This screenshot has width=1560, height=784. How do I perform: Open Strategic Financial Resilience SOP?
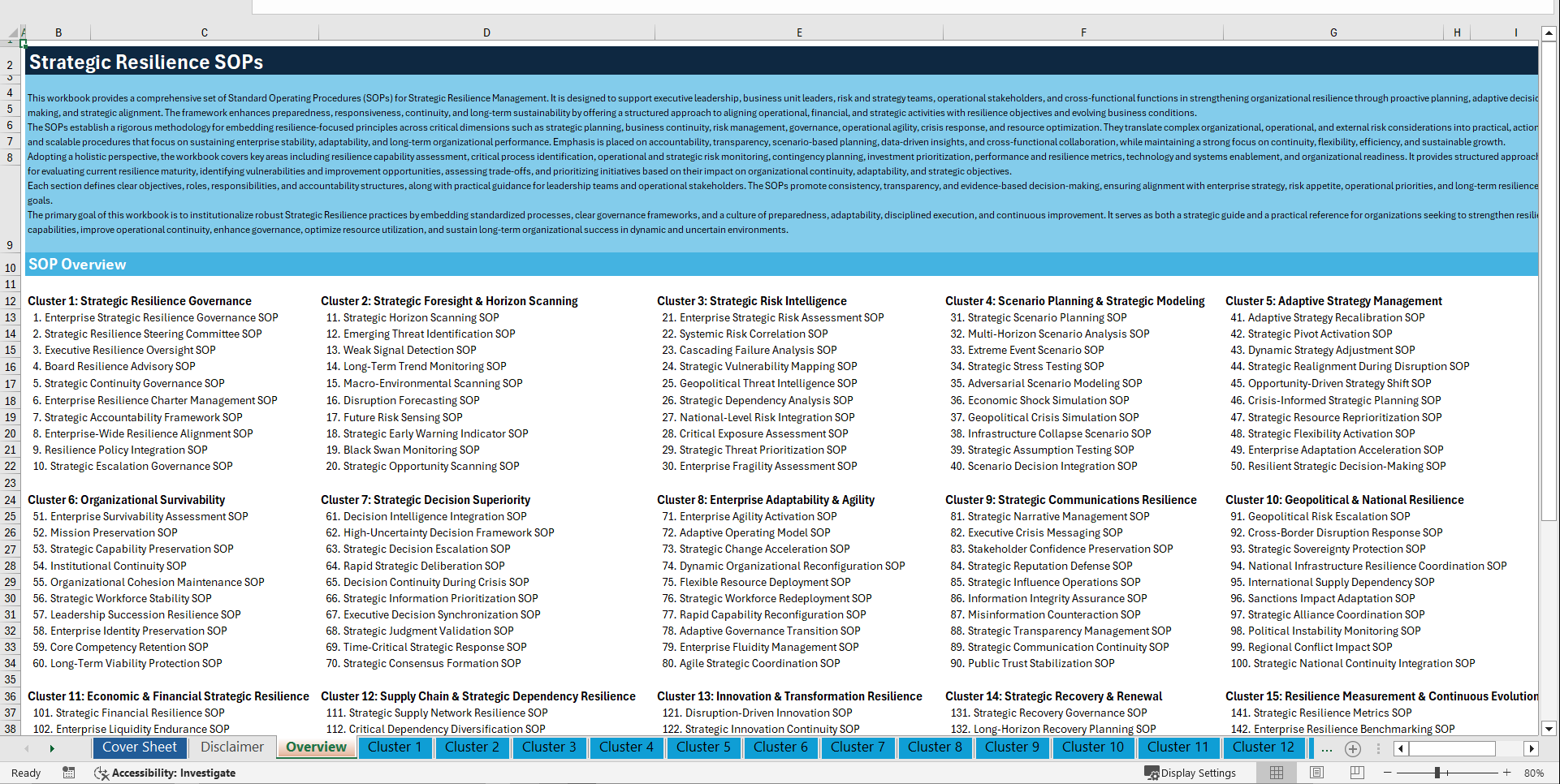pyautogui.click(x=128, y=713)
